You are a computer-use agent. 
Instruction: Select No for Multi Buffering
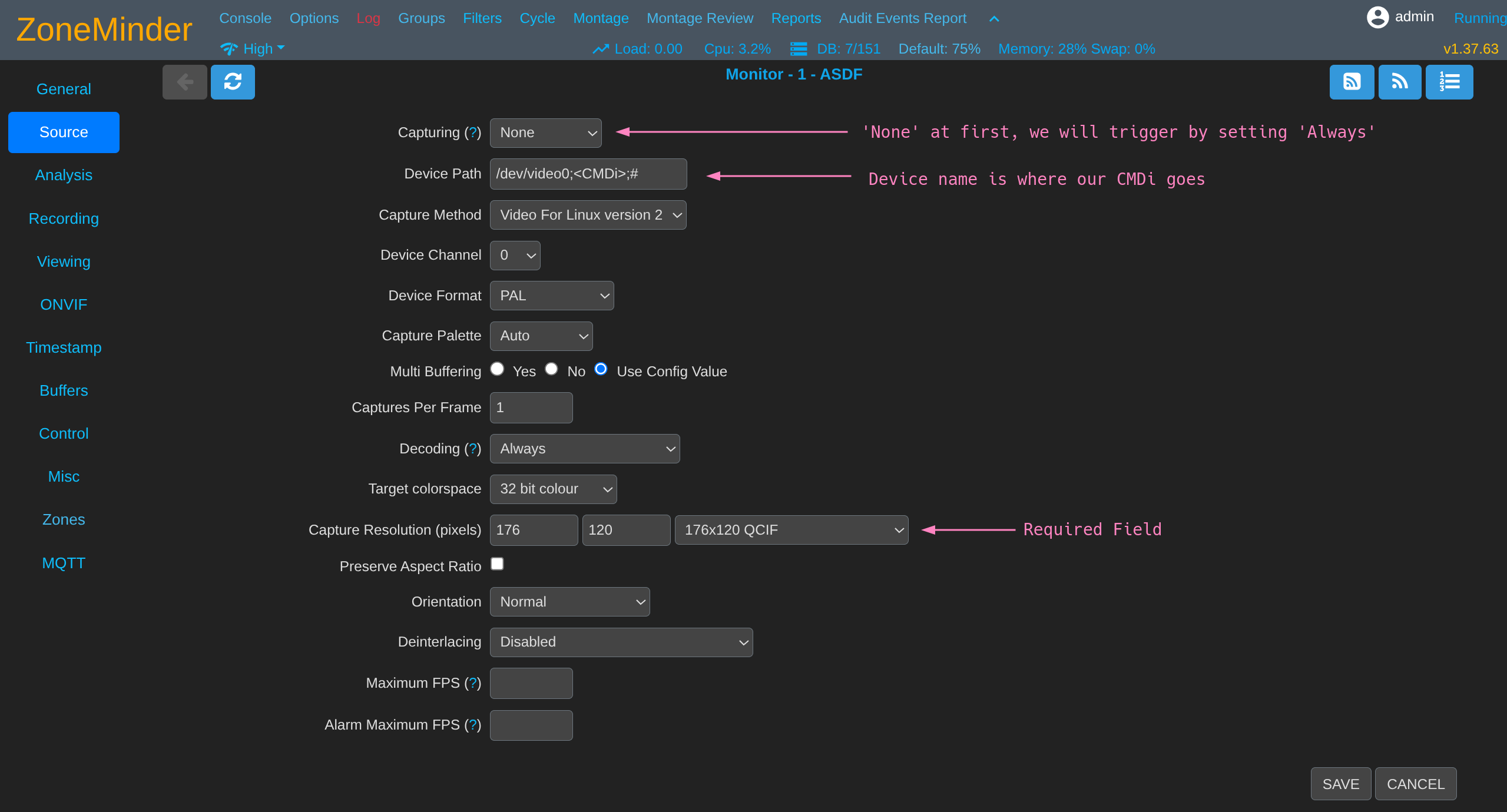click(551, 369)
